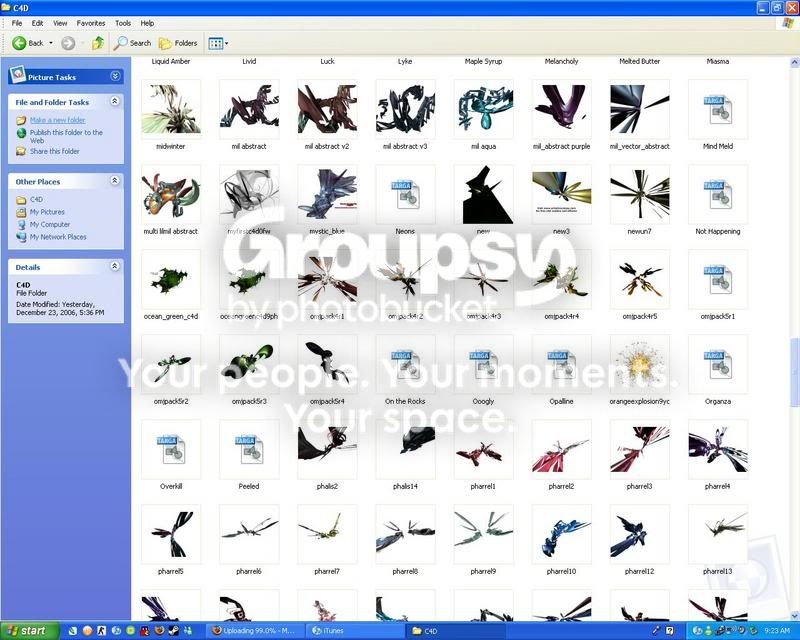800x640 pixels.
Task: Go back with the Back arrow icon
Action: [19, 43]
